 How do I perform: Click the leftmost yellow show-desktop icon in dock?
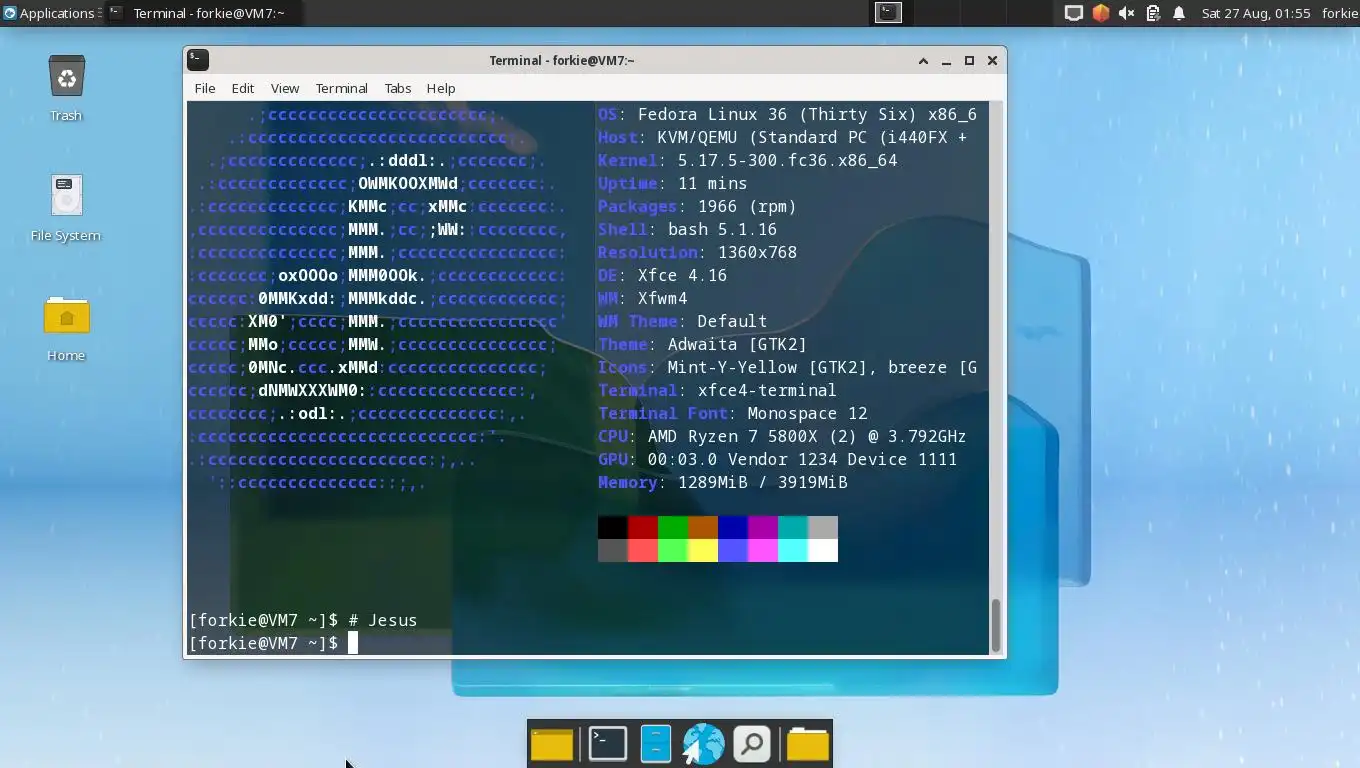[552, 744]
